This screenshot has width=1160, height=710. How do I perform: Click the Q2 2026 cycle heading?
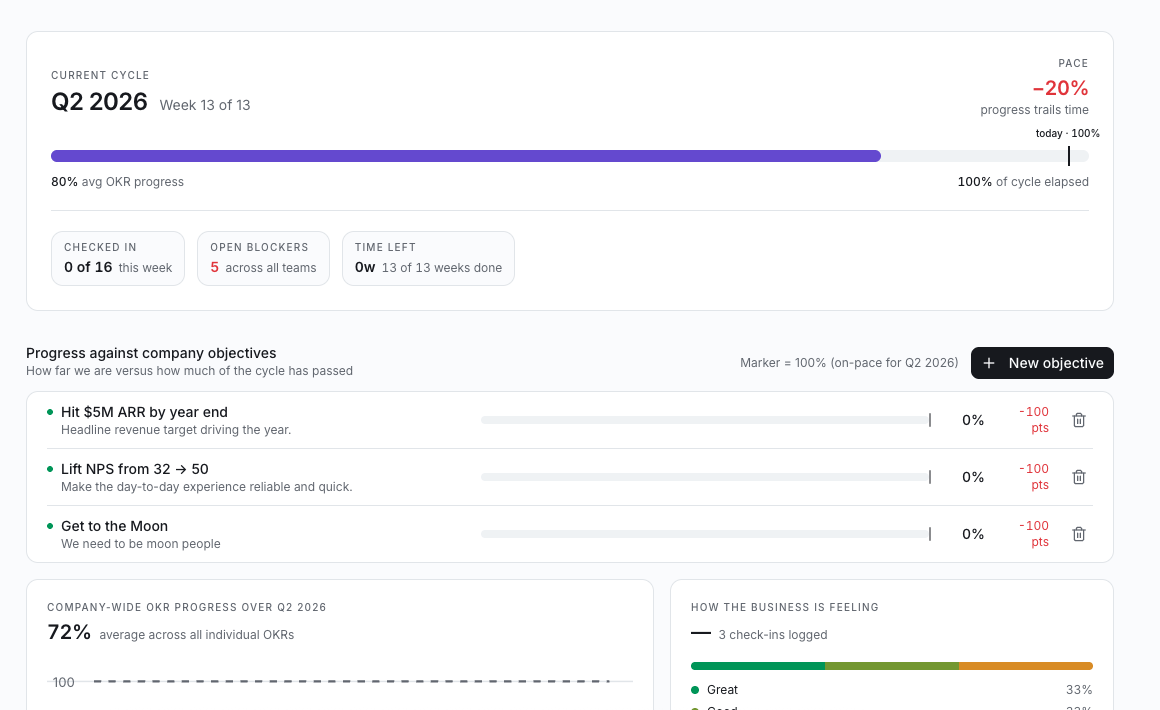click(x=99, y=101)
